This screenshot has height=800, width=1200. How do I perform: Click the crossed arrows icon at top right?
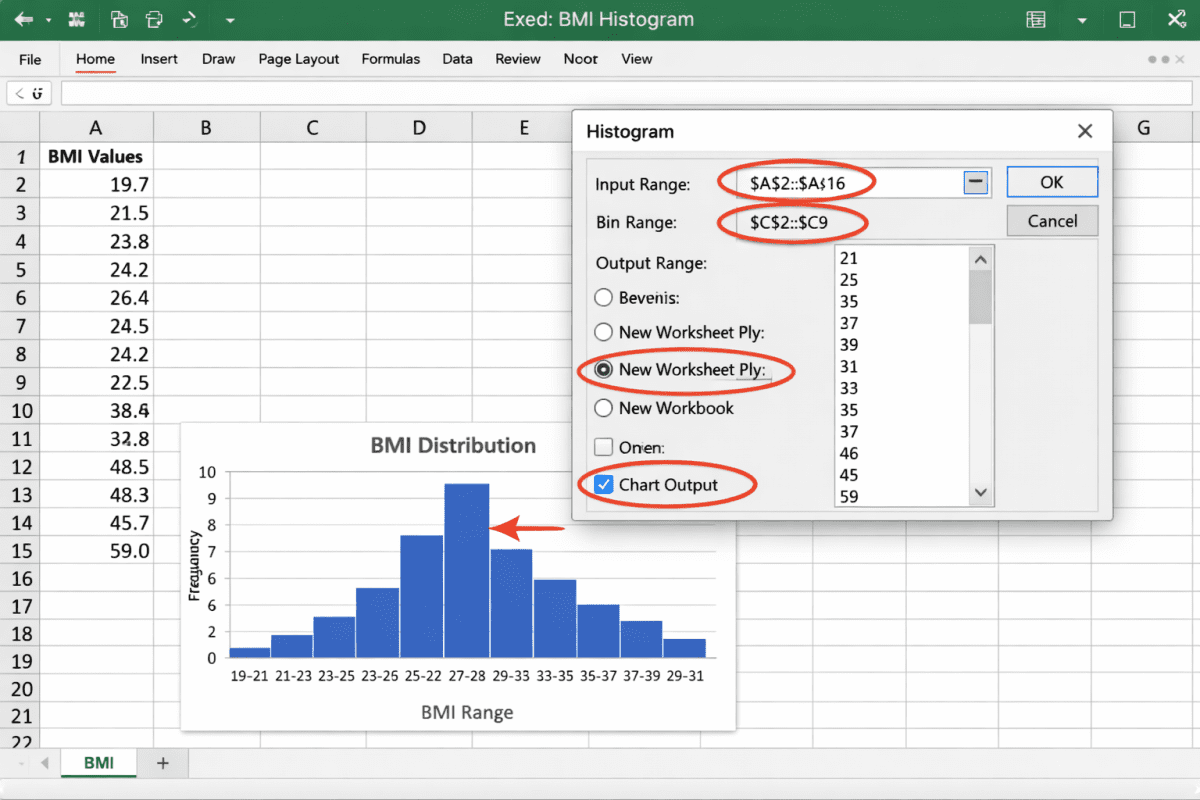pyautogui.click(x=1178, y=20)
